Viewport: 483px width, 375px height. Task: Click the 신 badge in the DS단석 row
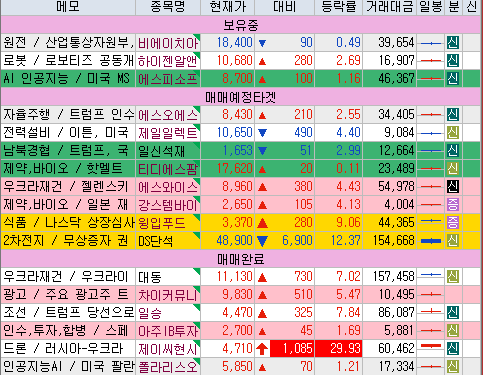pyautogui.click(x=453, y=241)
